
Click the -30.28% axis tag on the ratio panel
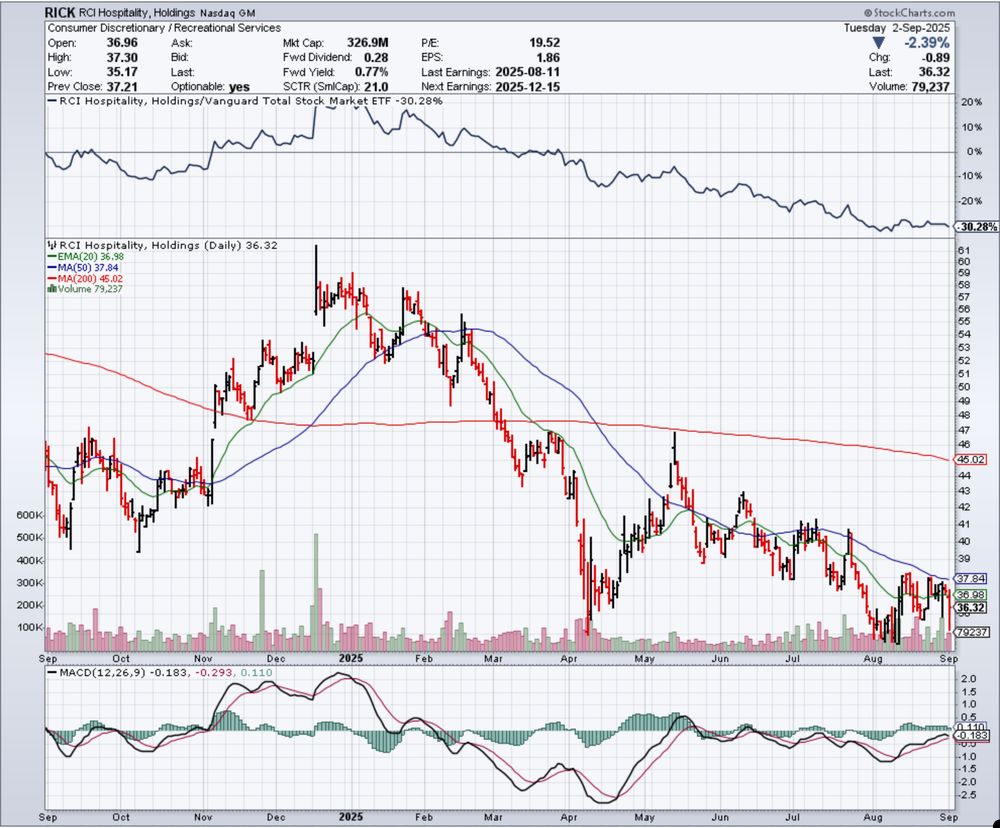coord(976,226)
